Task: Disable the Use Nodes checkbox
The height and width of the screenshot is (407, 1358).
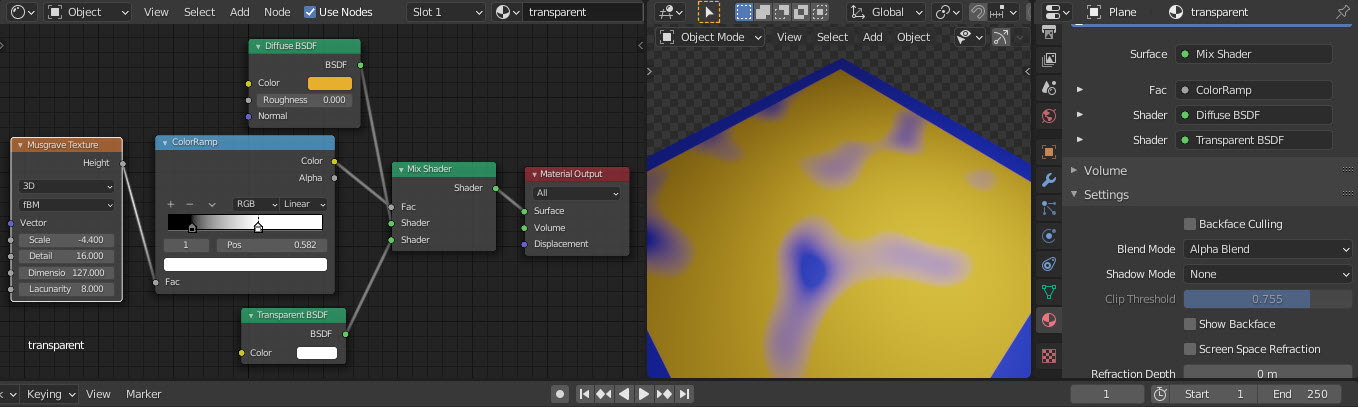Action: tap(310, 12)
